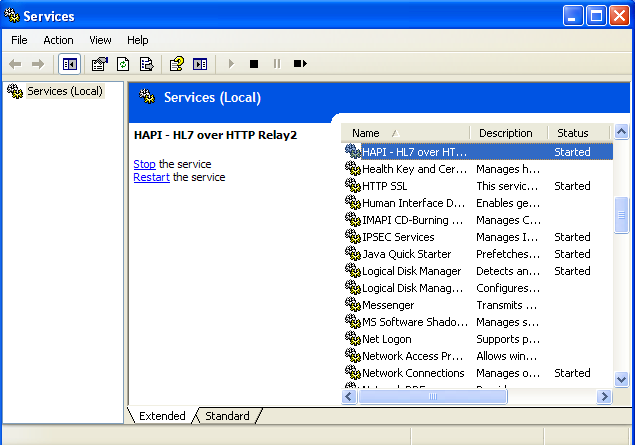Click the Stop the service link
635x445 pixels.
[145, 164]
